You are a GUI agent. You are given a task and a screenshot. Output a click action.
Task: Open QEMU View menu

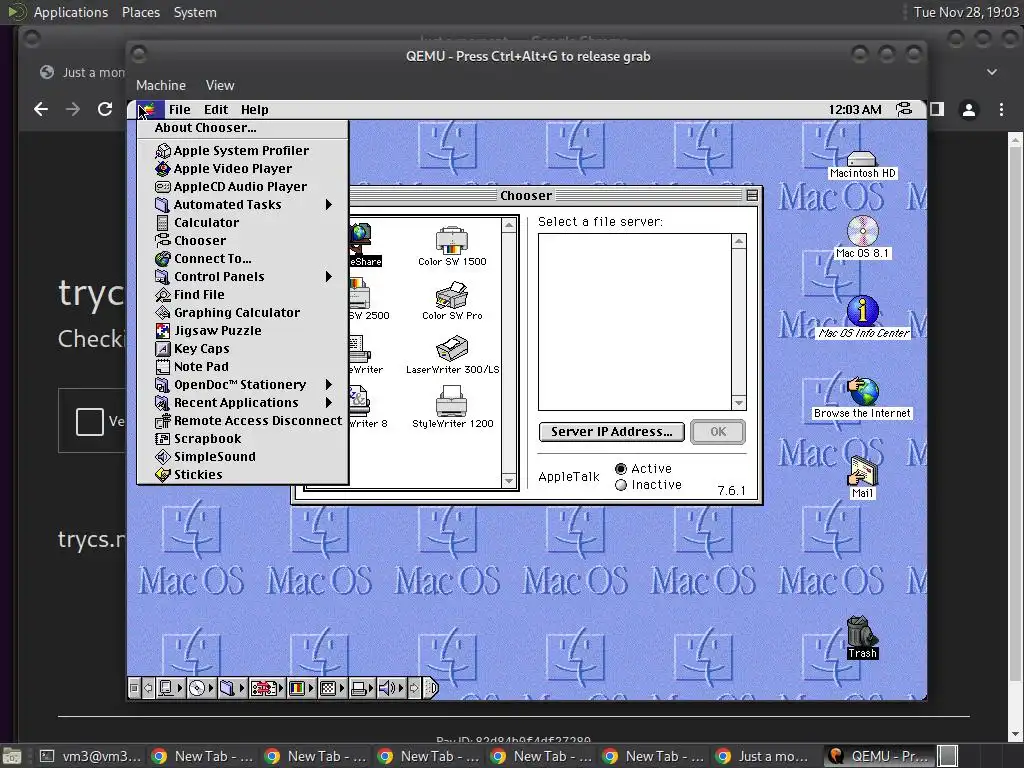tap(220, 86)
